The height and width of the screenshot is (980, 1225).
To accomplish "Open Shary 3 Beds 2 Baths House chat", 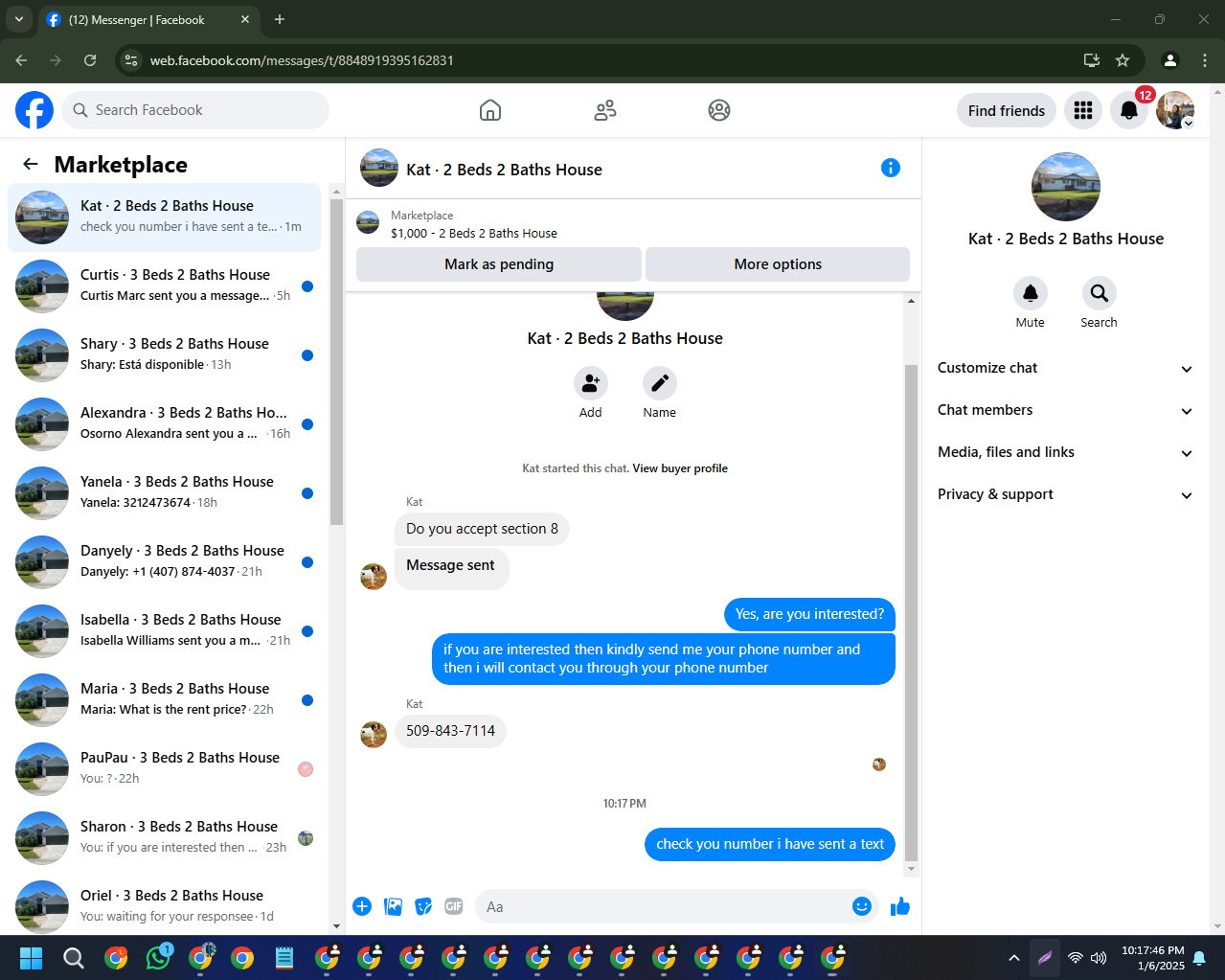I will coord(164,355).
